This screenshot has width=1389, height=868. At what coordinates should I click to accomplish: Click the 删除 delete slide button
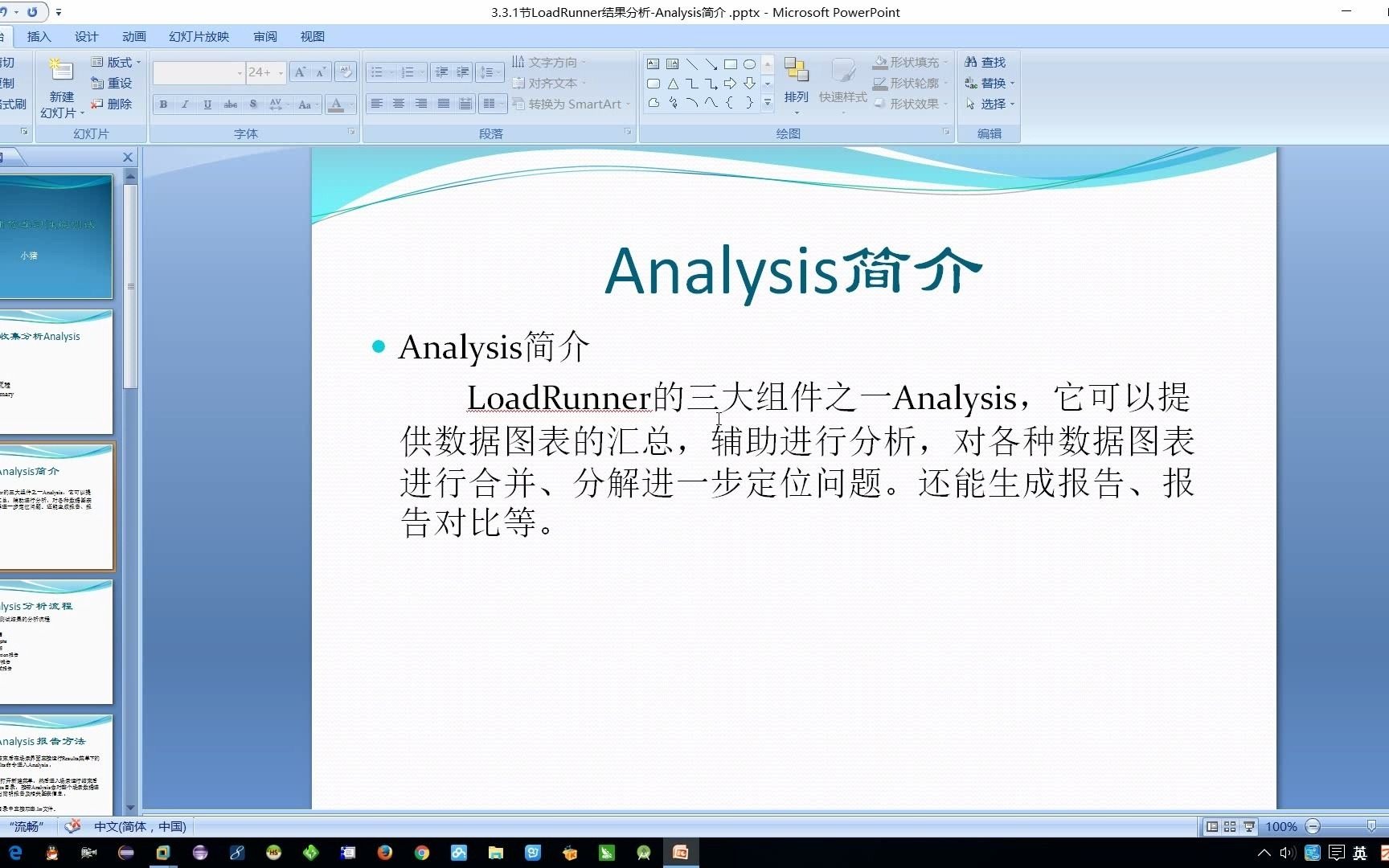(112, 104)
